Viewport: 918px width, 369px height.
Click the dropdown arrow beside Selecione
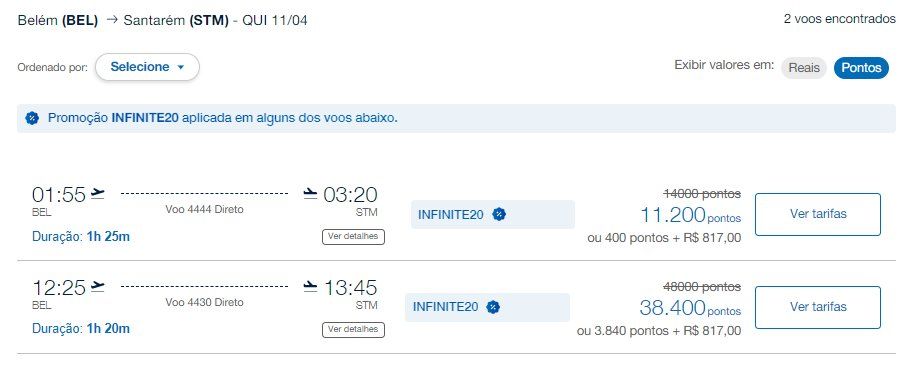[x=180, y=67]
